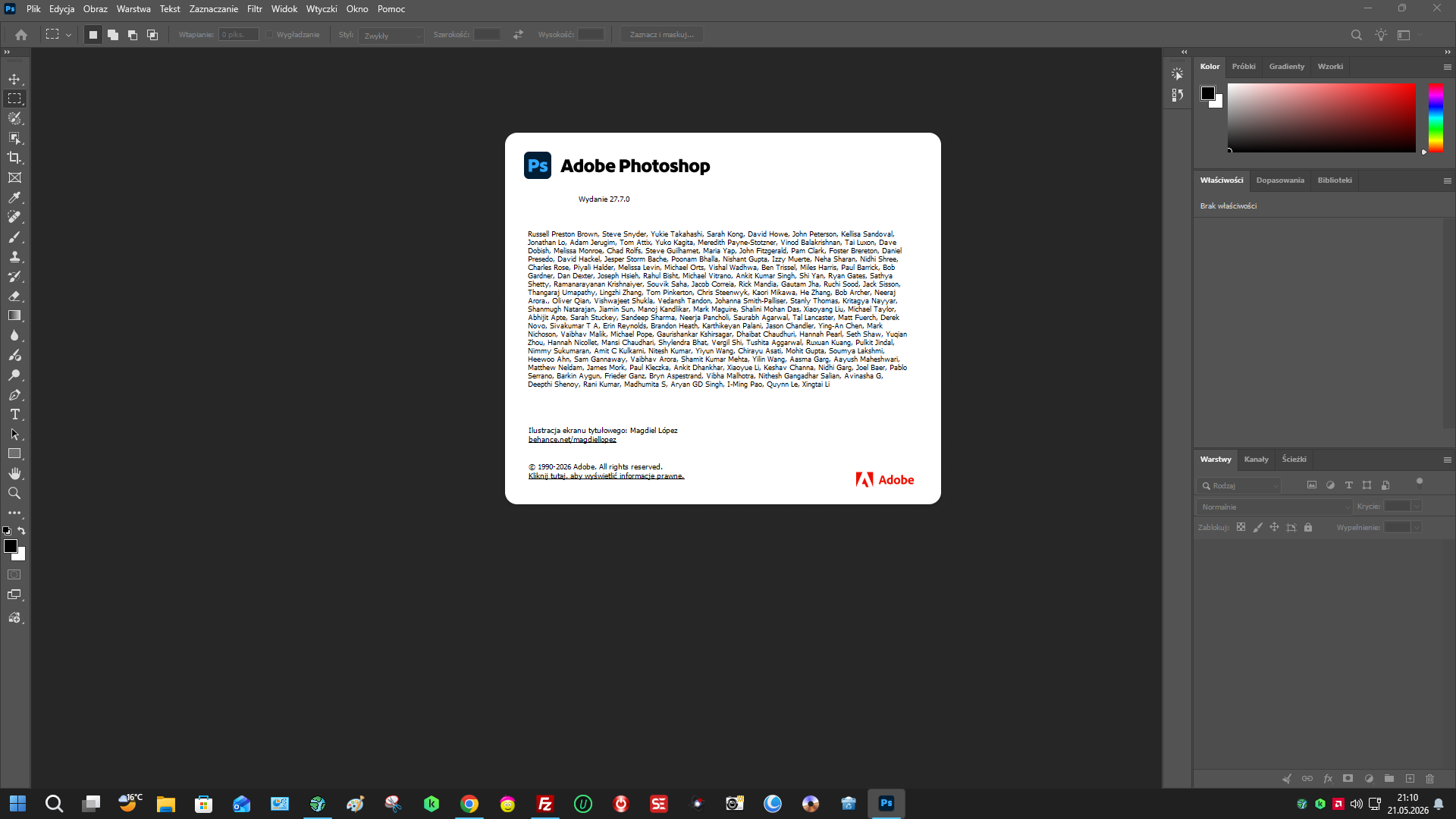Select the Zoom tool
Viewport: 1456px width, 819px height.
14,493
